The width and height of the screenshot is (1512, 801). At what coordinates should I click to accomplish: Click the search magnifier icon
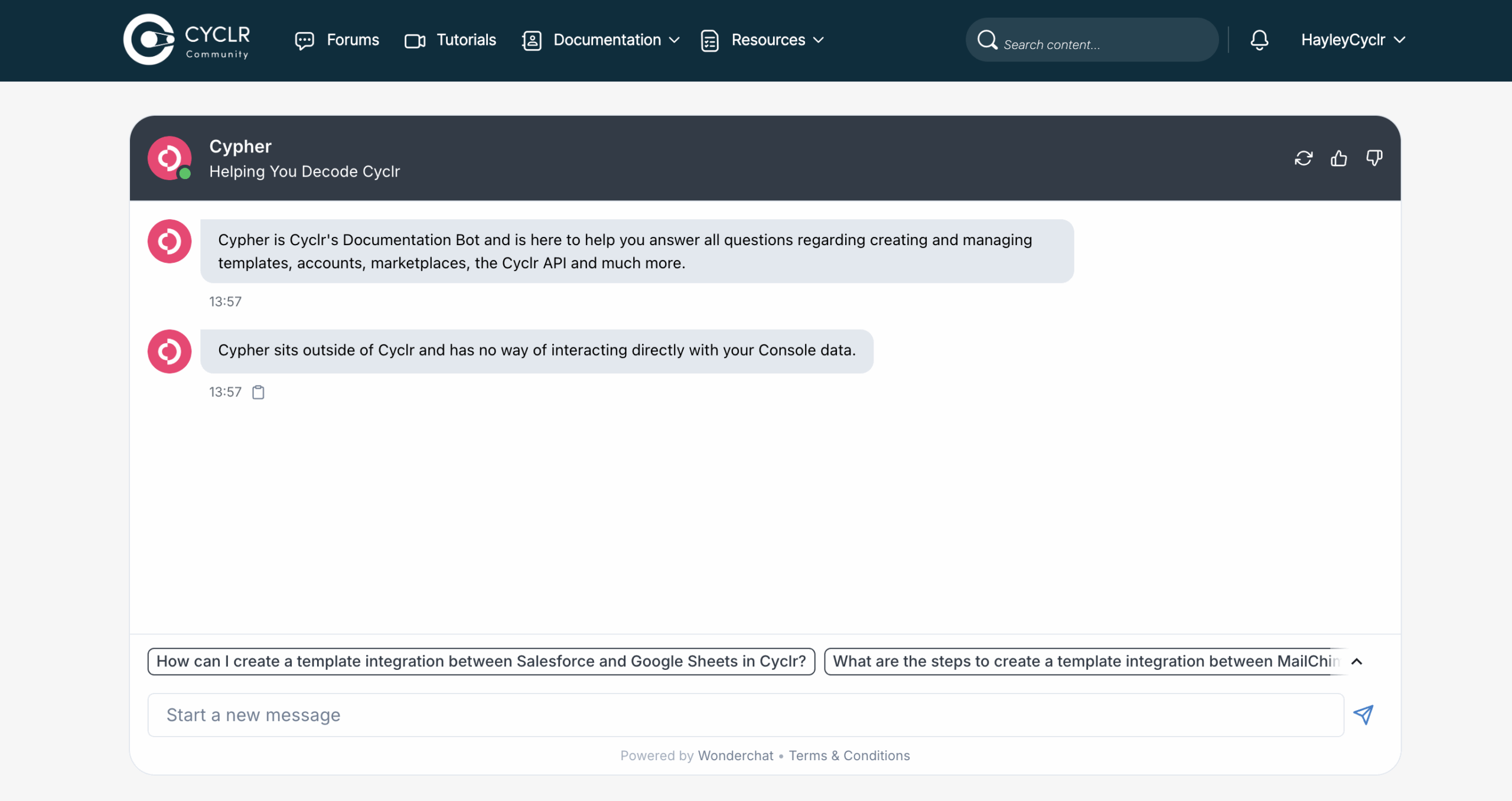(x=987, y=40)
